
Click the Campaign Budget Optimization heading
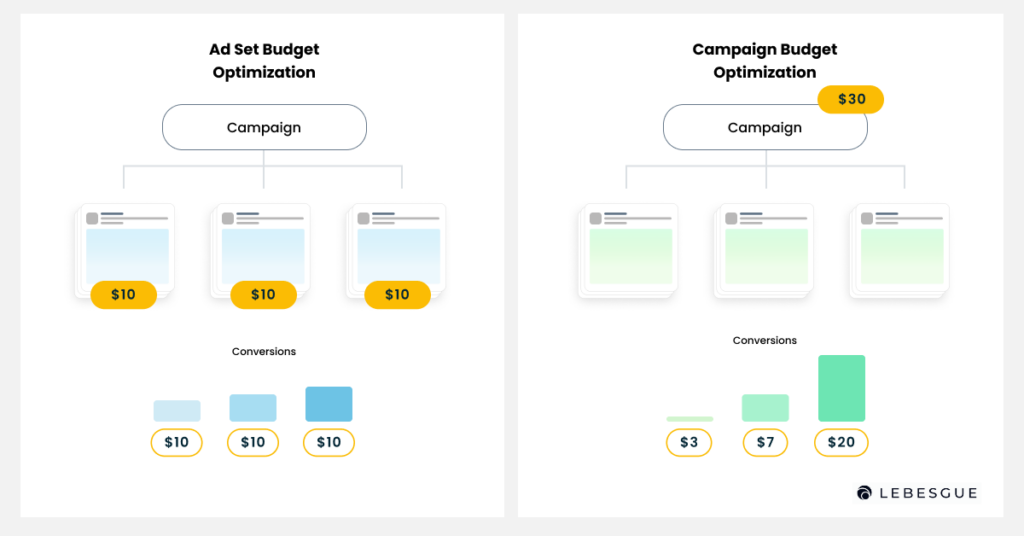point(765,61)
